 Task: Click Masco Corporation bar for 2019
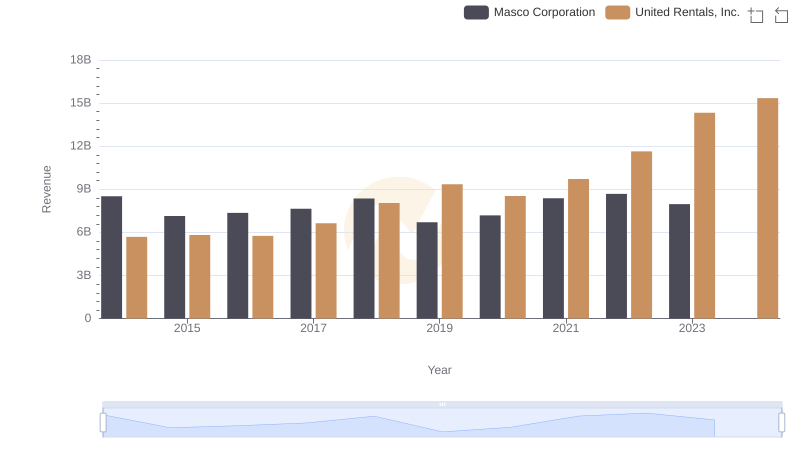(427, 270)
